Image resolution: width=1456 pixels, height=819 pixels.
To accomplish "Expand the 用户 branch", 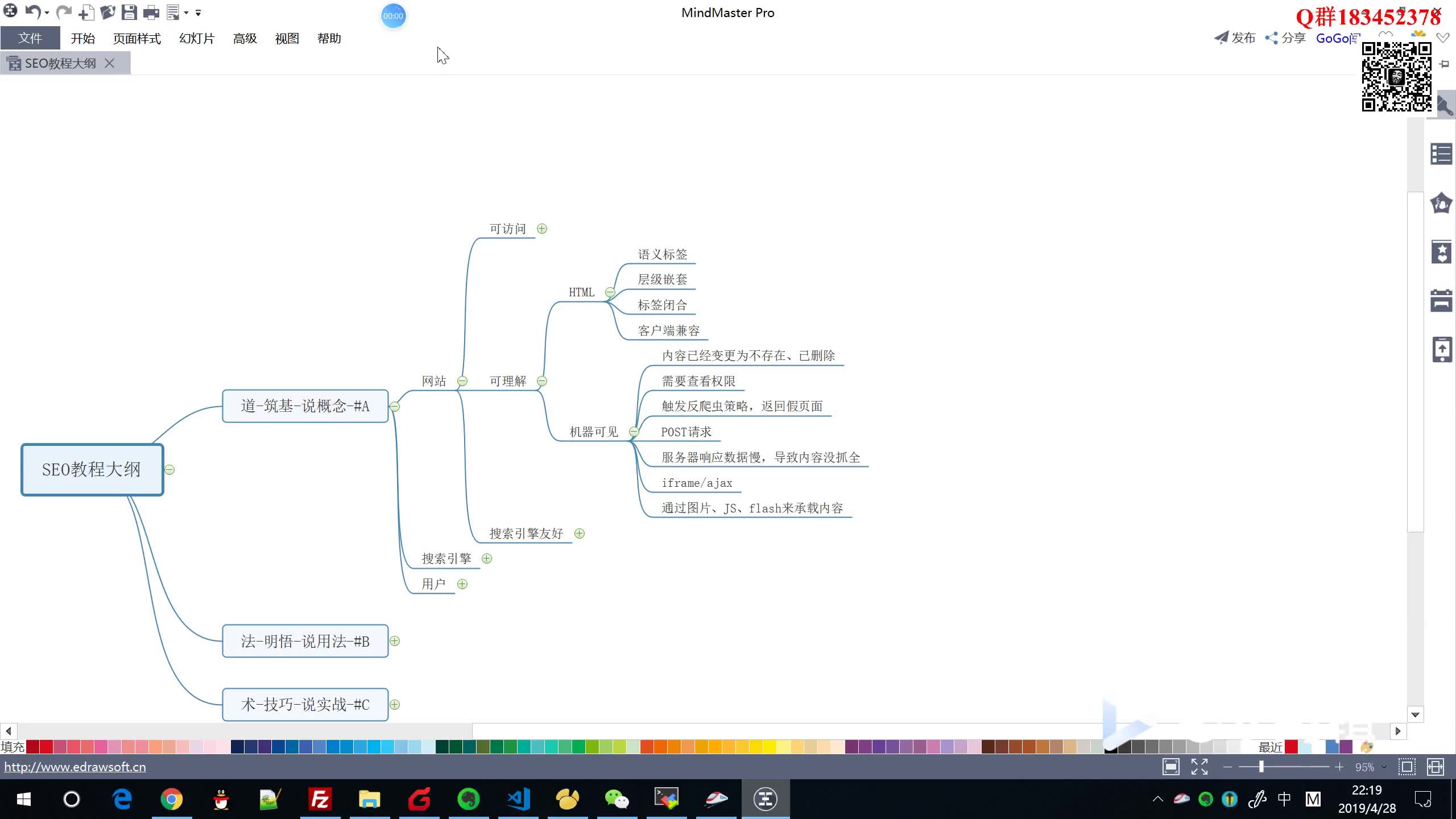I will click(x=462, y=584).
